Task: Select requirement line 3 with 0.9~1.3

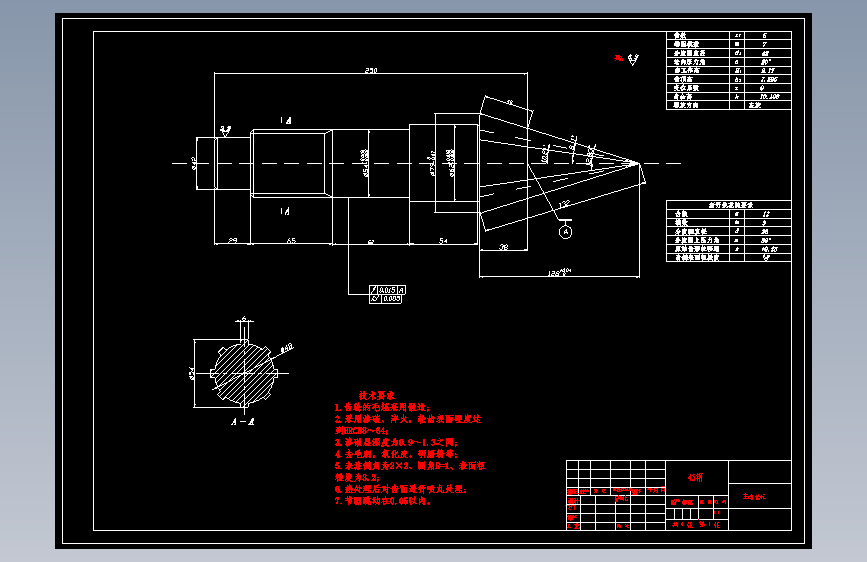Action: point(396,443)
